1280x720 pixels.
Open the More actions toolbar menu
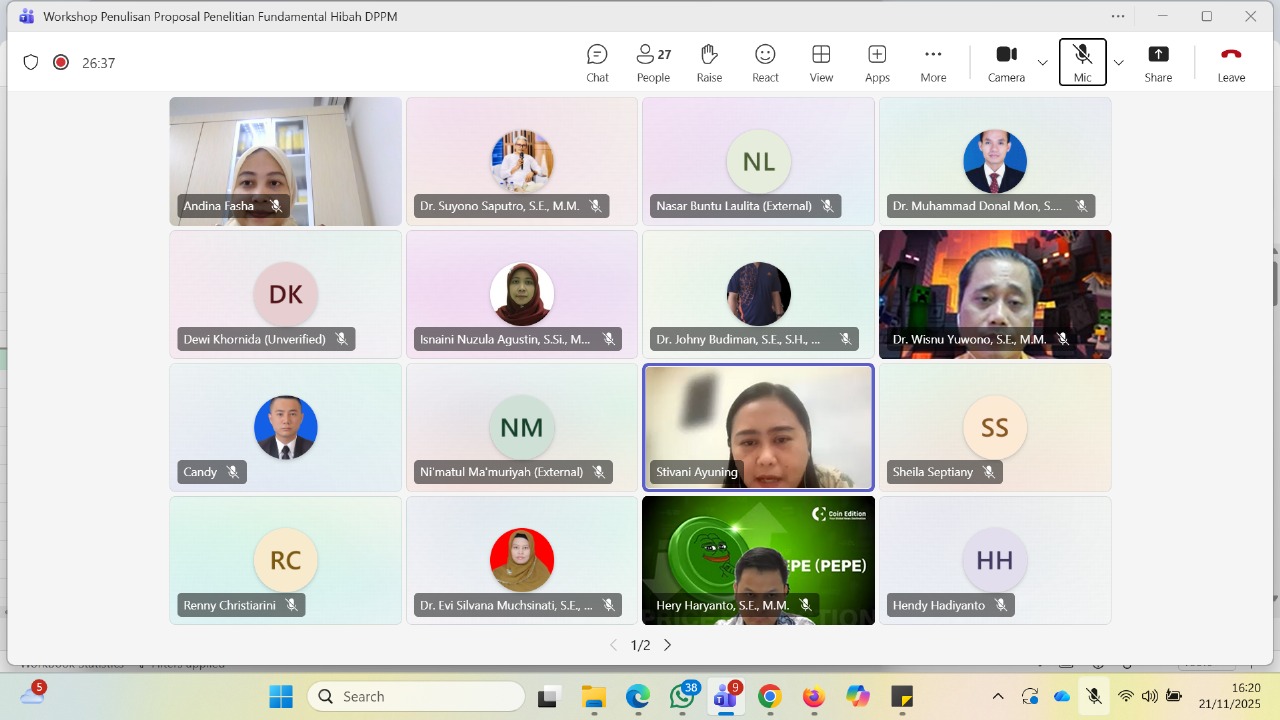point(933,62)
